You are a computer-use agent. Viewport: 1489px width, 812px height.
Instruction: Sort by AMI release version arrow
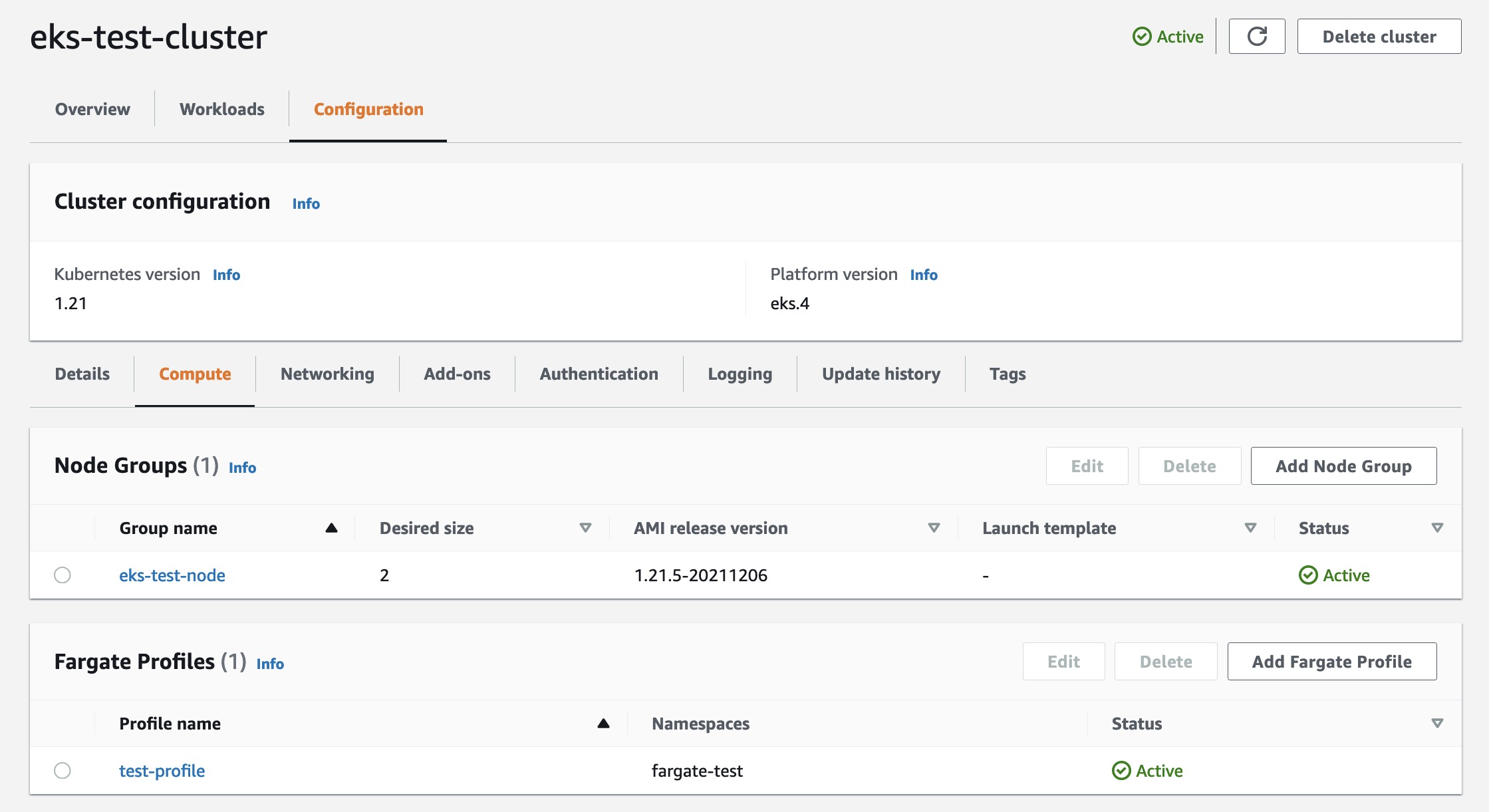point(934,528)
